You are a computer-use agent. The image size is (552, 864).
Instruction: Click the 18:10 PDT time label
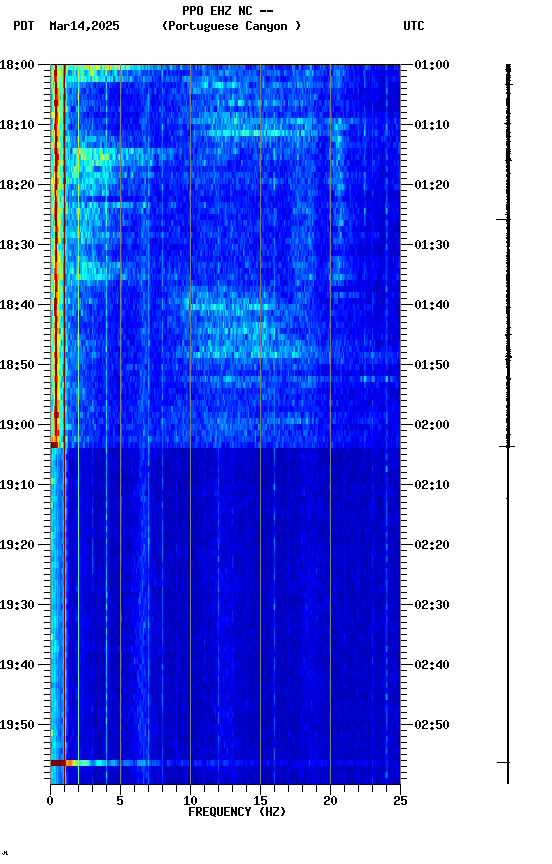pos(17,125)
